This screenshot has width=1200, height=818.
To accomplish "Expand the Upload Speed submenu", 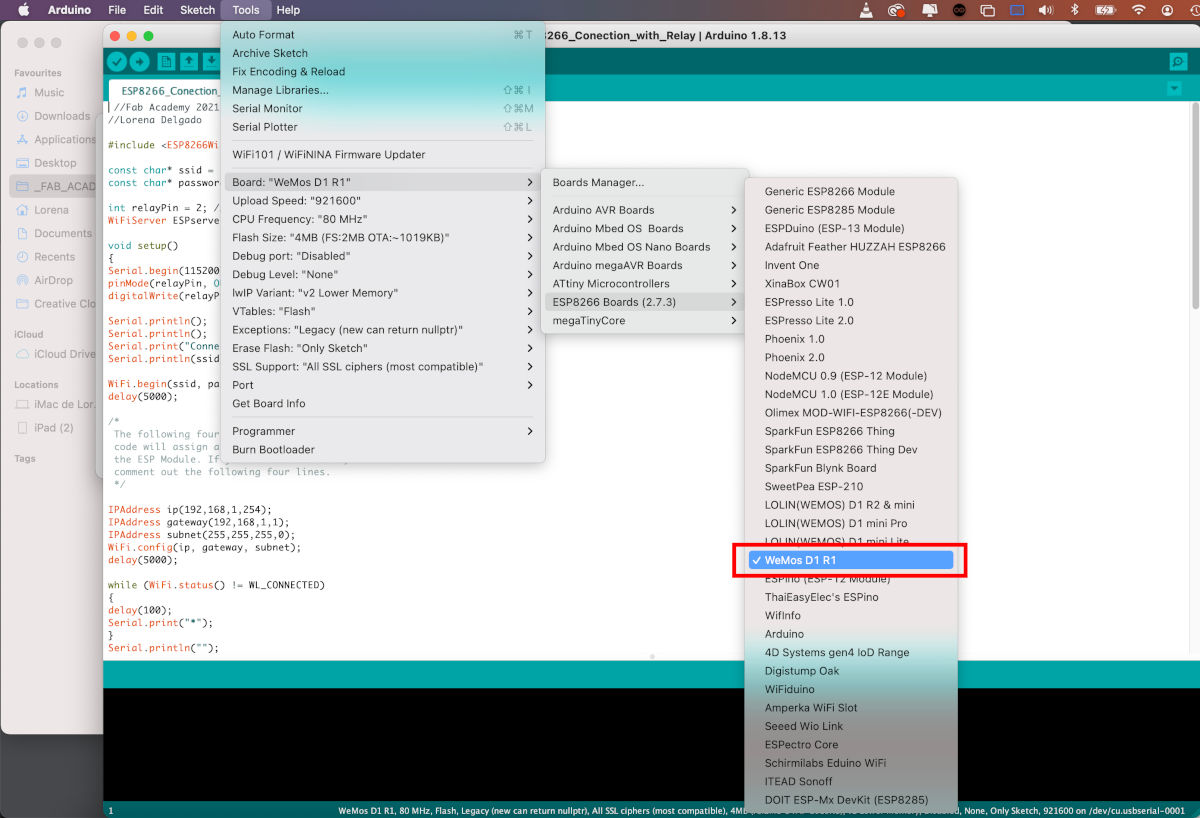I will [382, 200].
